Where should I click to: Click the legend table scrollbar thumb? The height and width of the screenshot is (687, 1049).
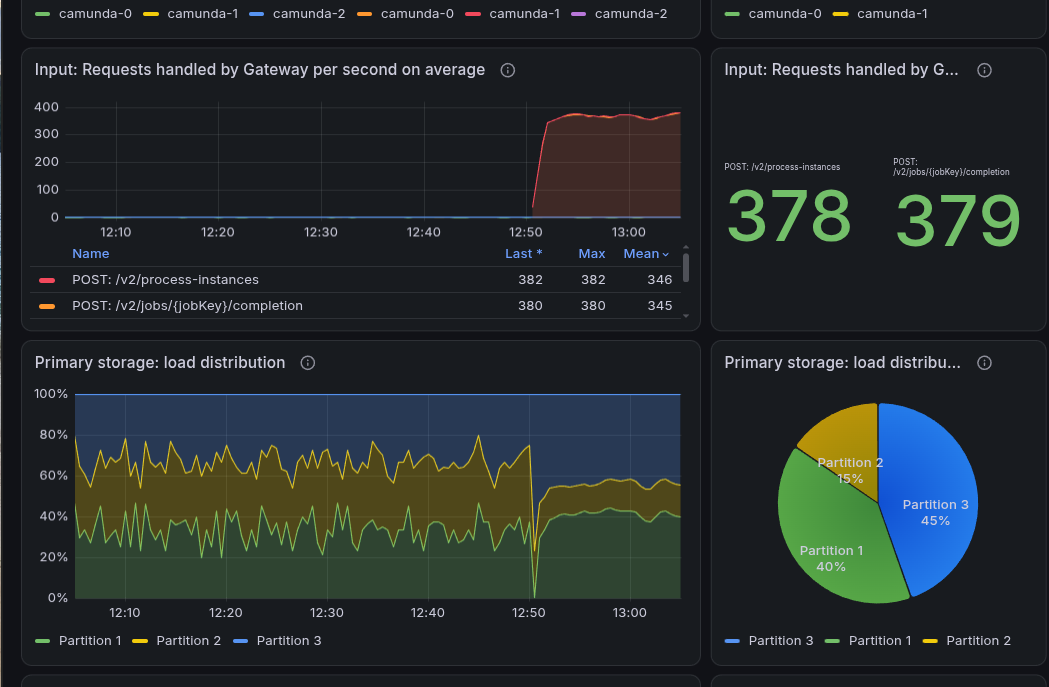[686, 268]
